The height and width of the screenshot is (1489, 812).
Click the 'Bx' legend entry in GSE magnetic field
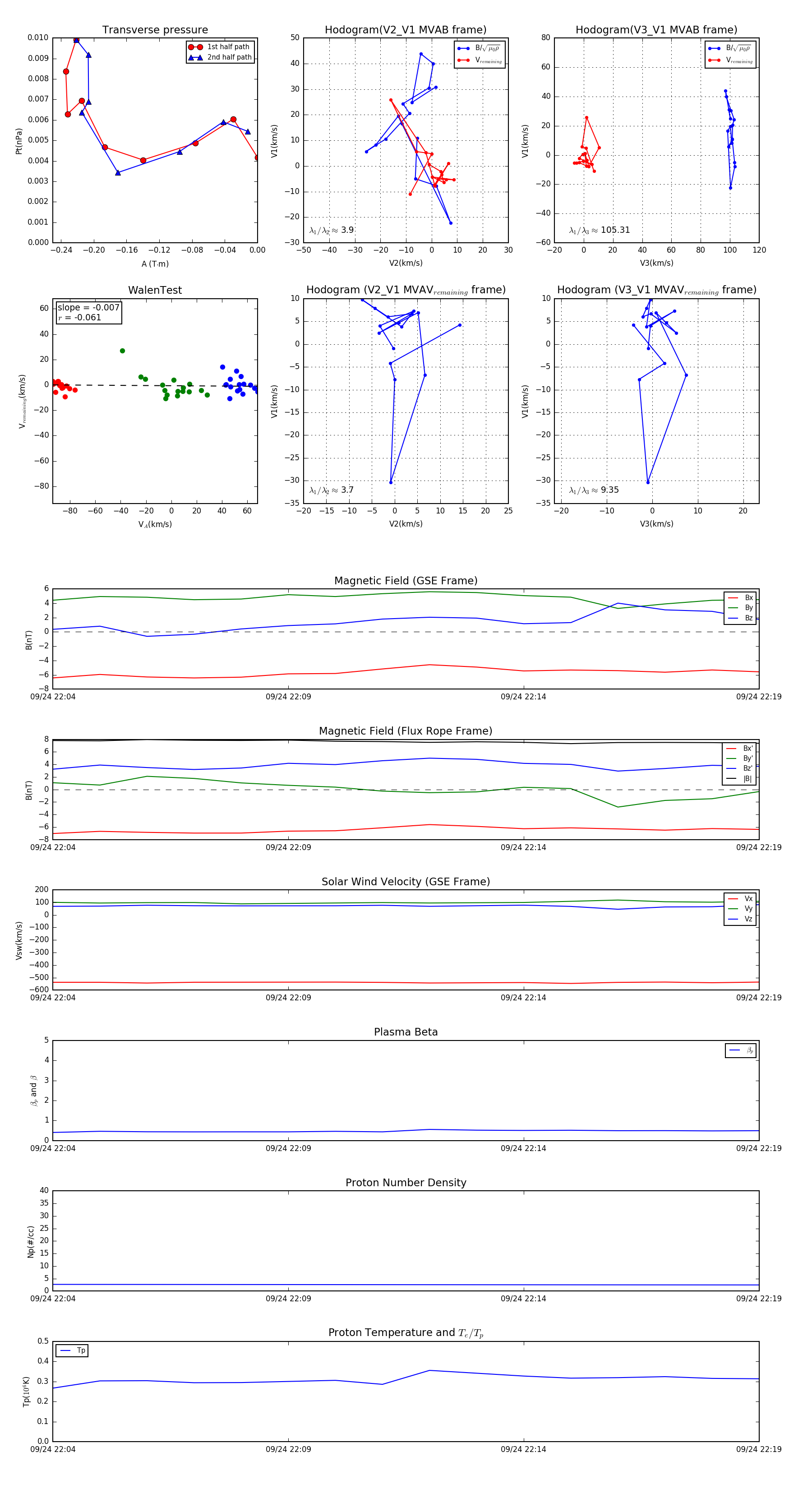[740, 598]
